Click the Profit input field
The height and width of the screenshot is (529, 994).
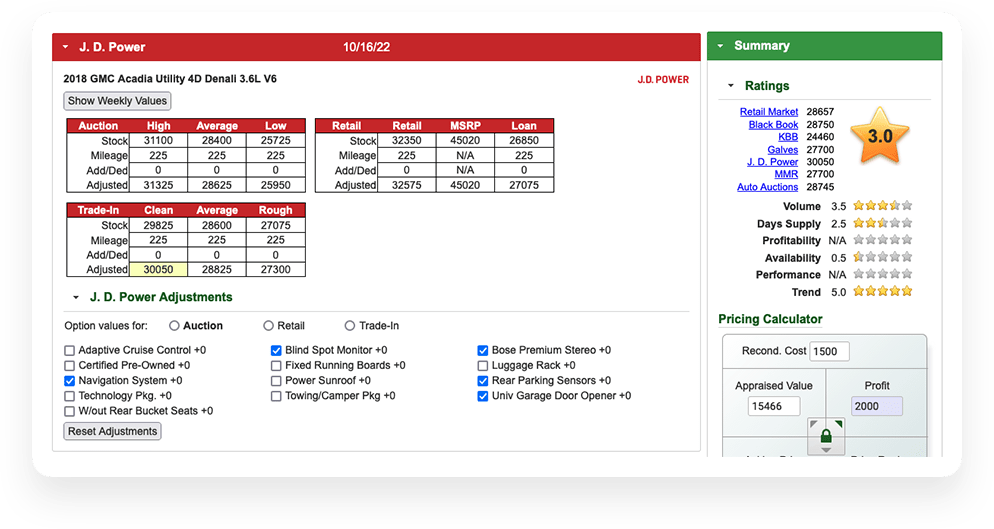coord(876,406)
